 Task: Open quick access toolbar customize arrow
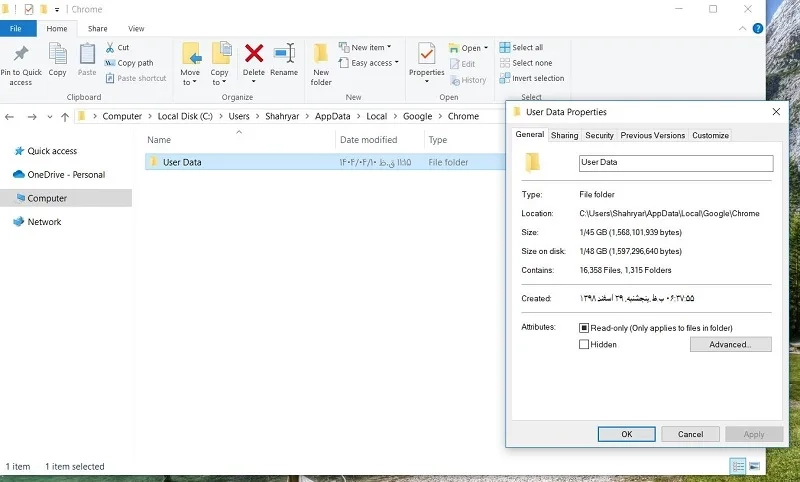click(57, 9)
